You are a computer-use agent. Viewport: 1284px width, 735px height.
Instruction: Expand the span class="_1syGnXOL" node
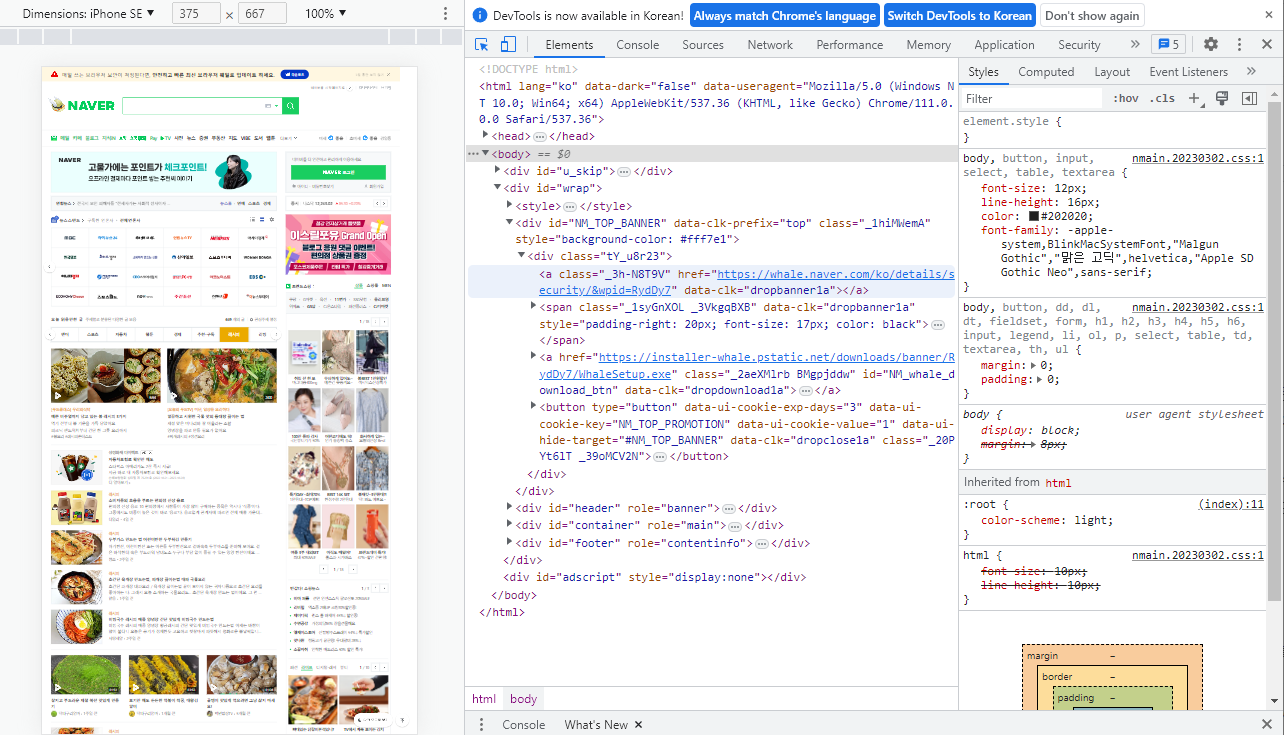coord(534,305)
